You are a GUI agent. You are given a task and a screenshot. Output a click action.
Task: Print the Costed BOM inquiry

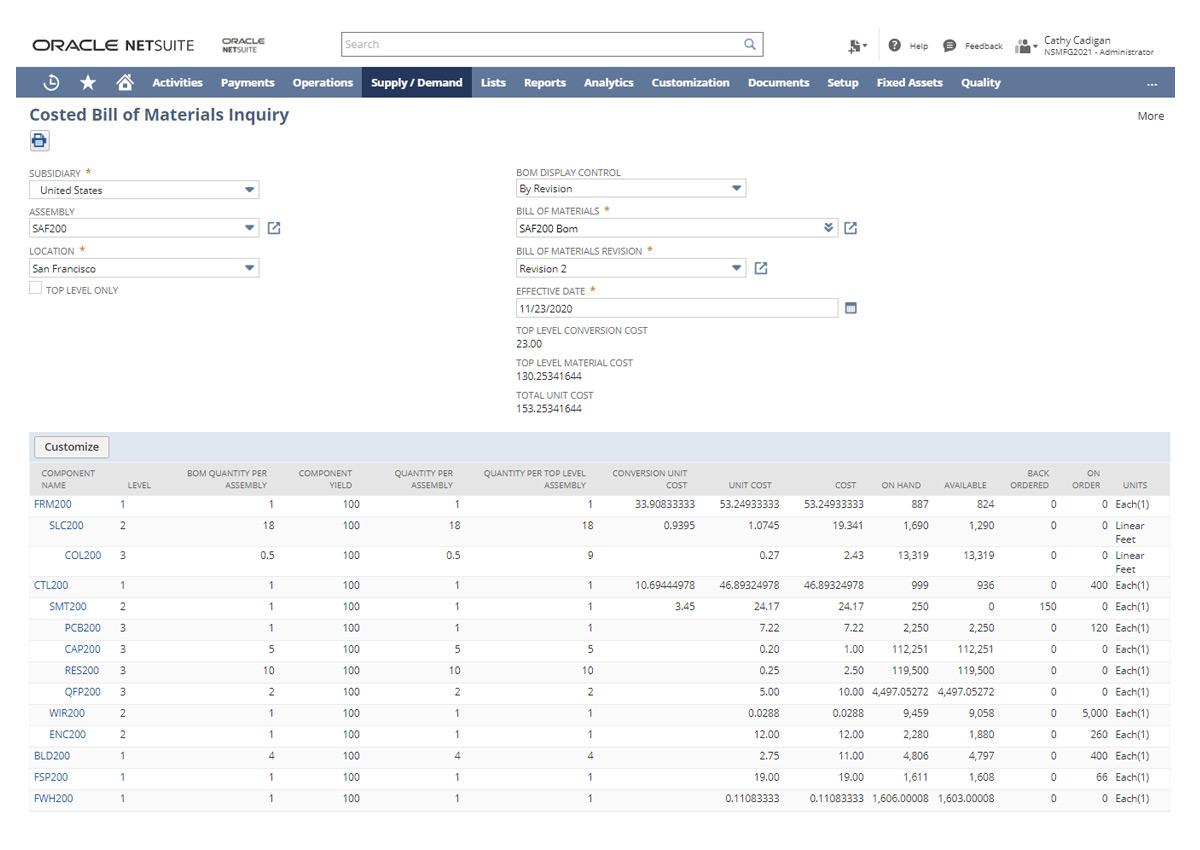point(39,141)
